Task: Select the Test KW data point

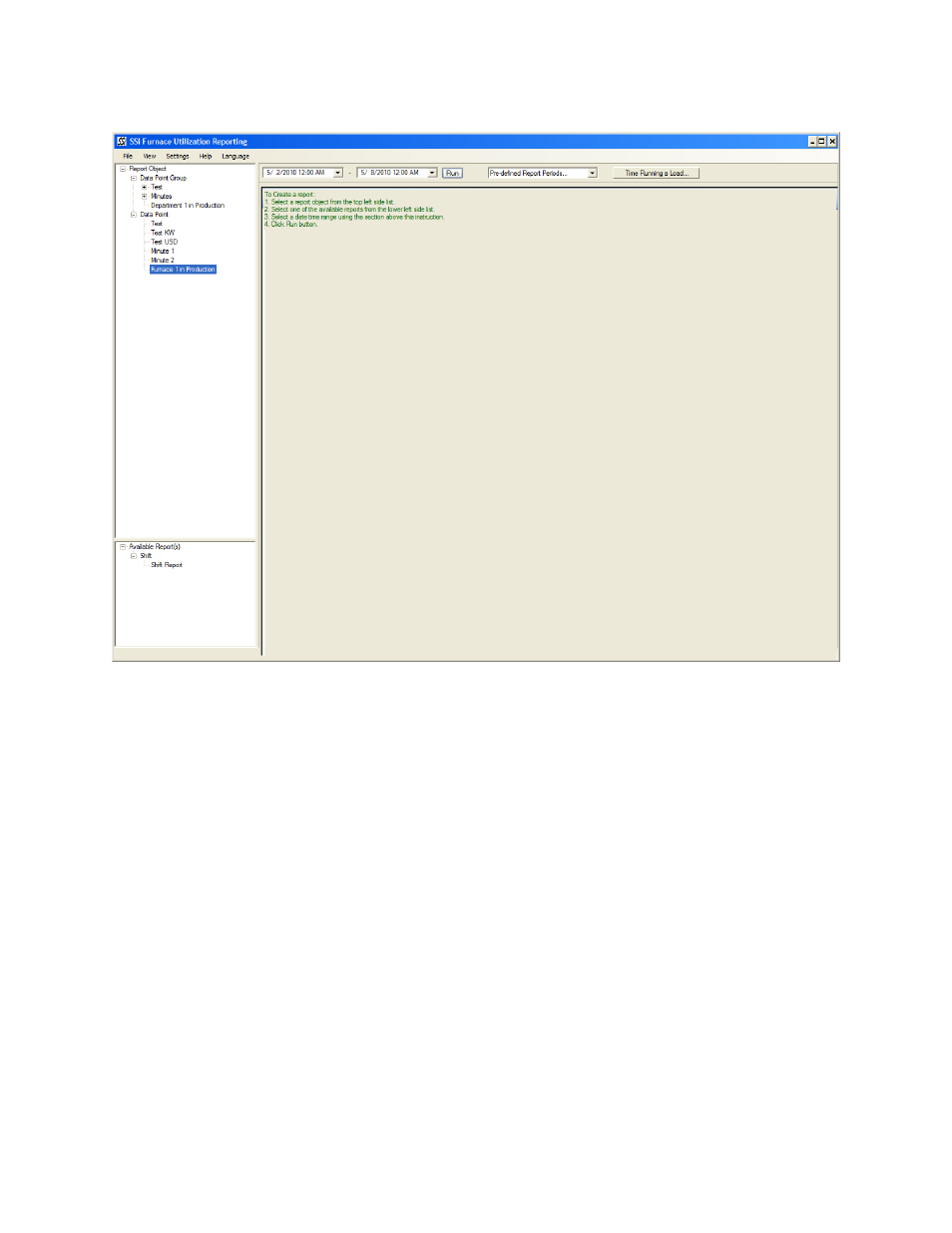Action: click(x=163, y=233)
